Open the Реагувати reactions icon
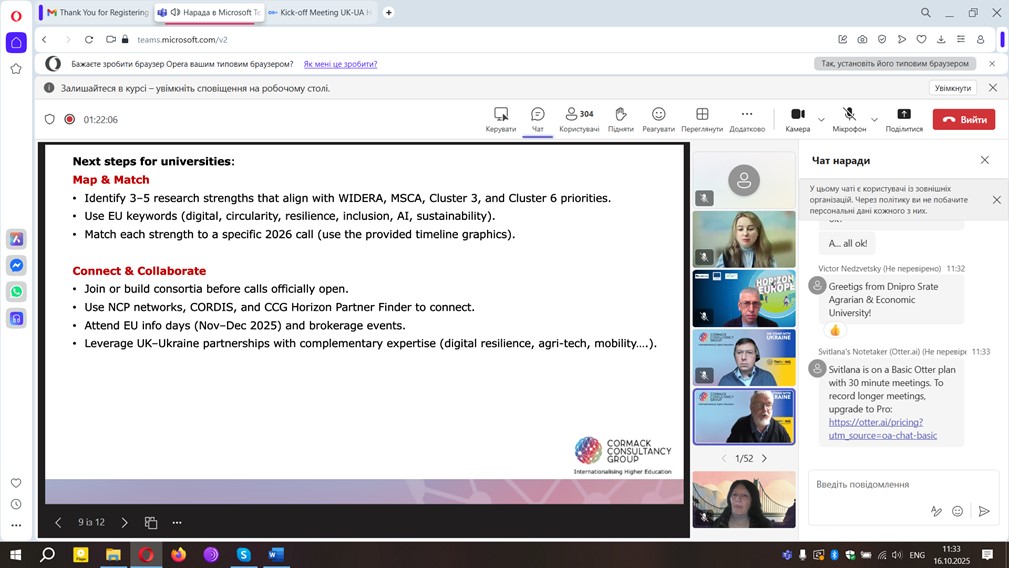Screen dimensions: 1009x568 (658, 115)
